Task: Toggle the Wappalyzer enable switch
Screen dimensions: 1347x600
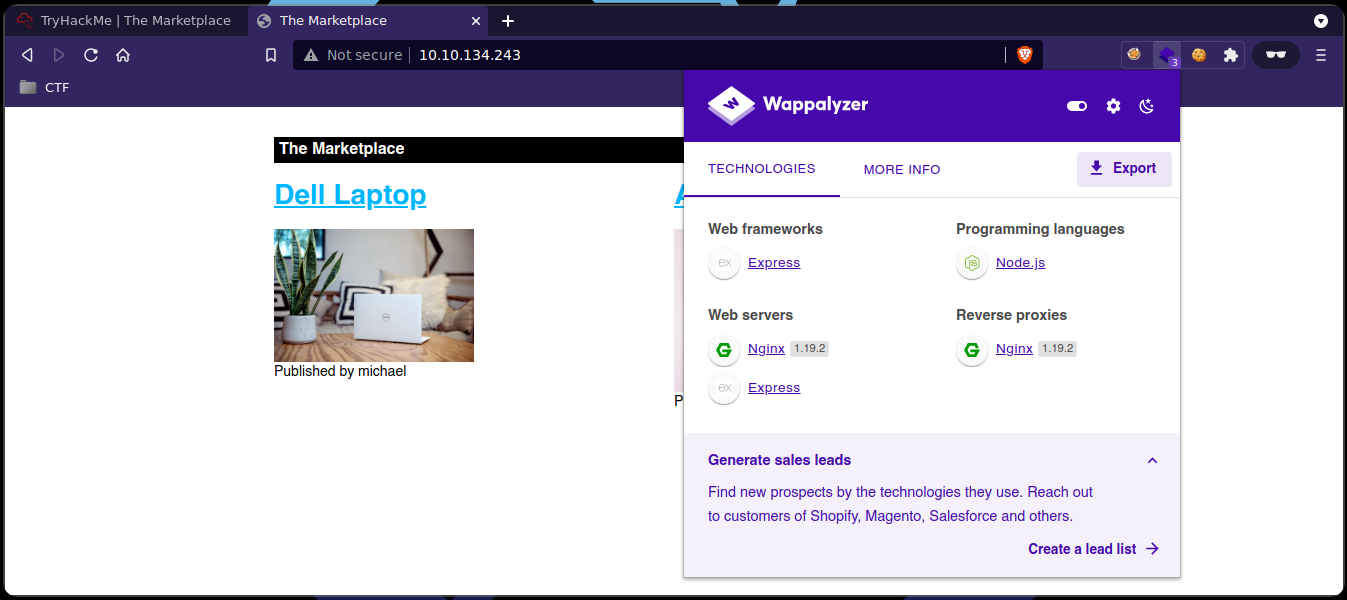Action: pos(1077,106)
